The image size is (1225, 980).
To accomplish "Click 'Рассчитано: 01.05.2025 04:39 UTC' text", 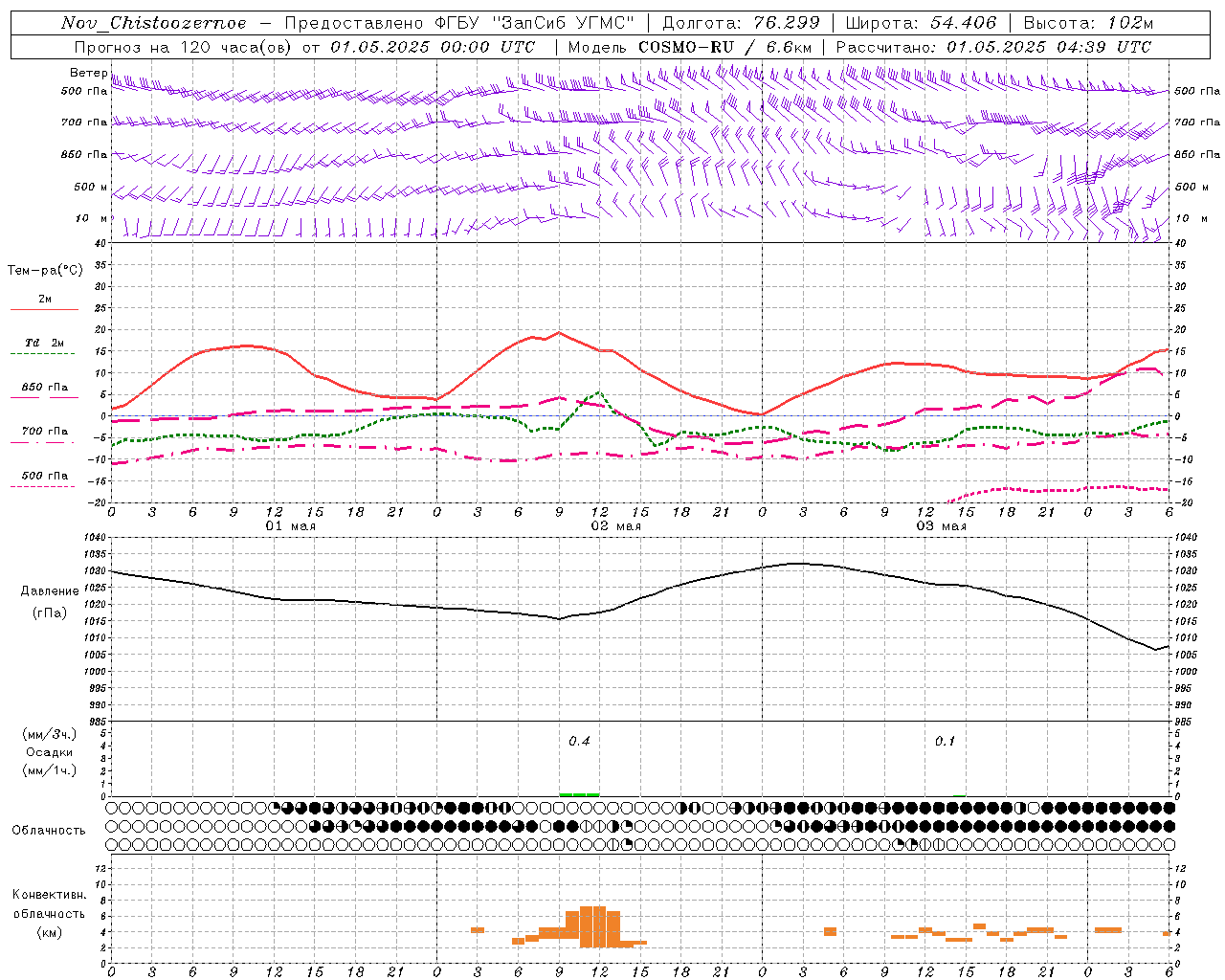I will pos(993,47).
